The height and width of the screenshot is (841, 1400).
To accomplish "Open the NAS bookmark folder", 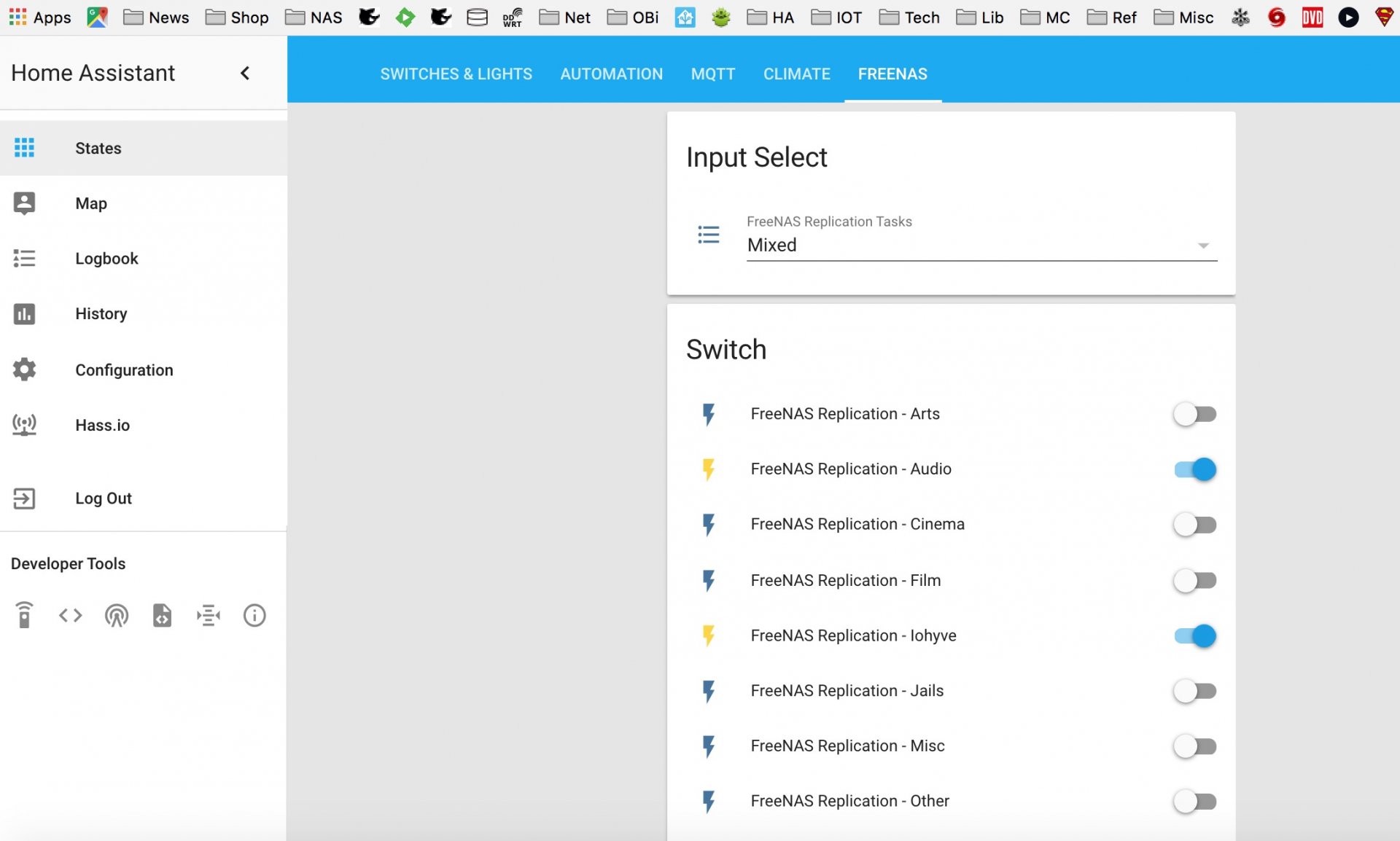I will click(314, 17).
